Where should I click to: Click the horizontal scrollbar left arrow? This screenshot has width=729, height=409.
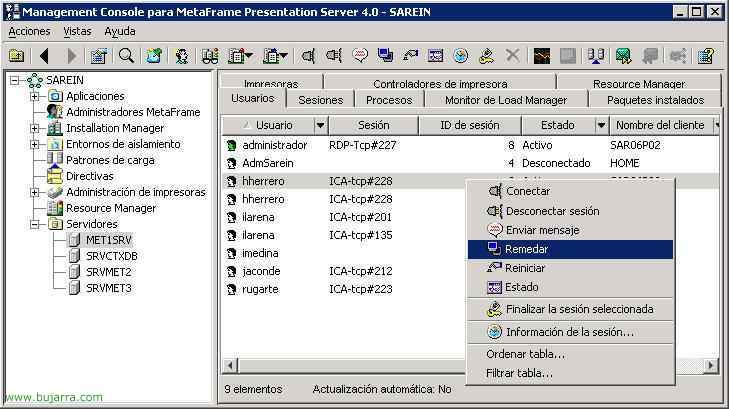coord(230,366)
